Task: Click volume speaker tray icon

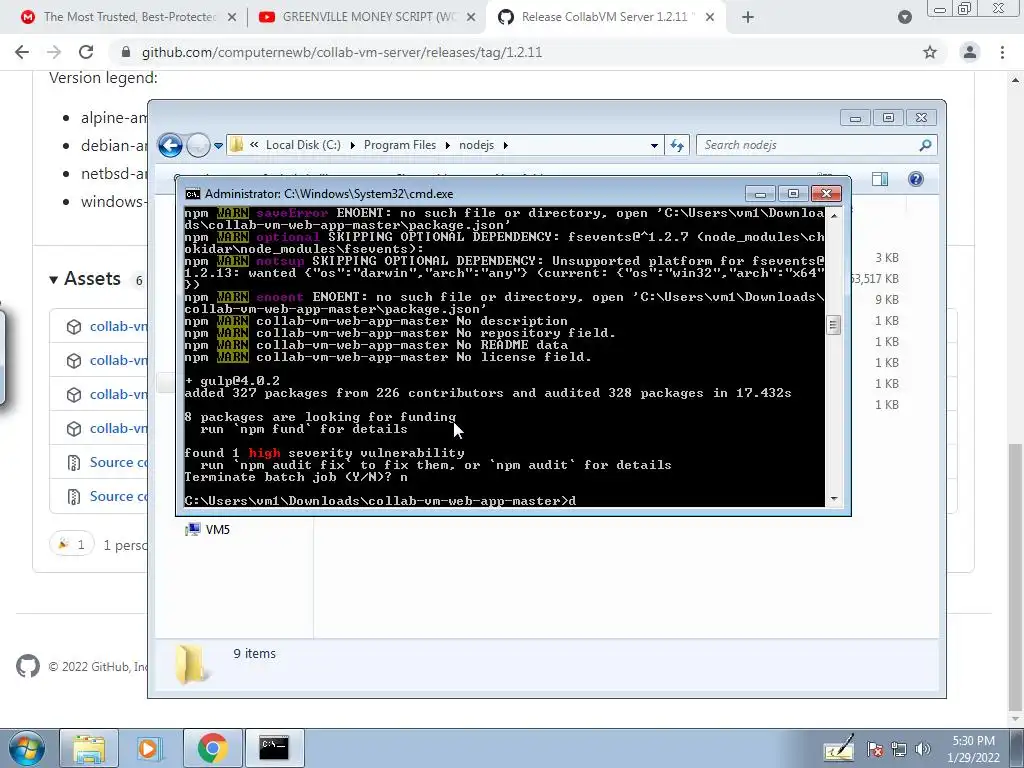Action: (922, 750)
